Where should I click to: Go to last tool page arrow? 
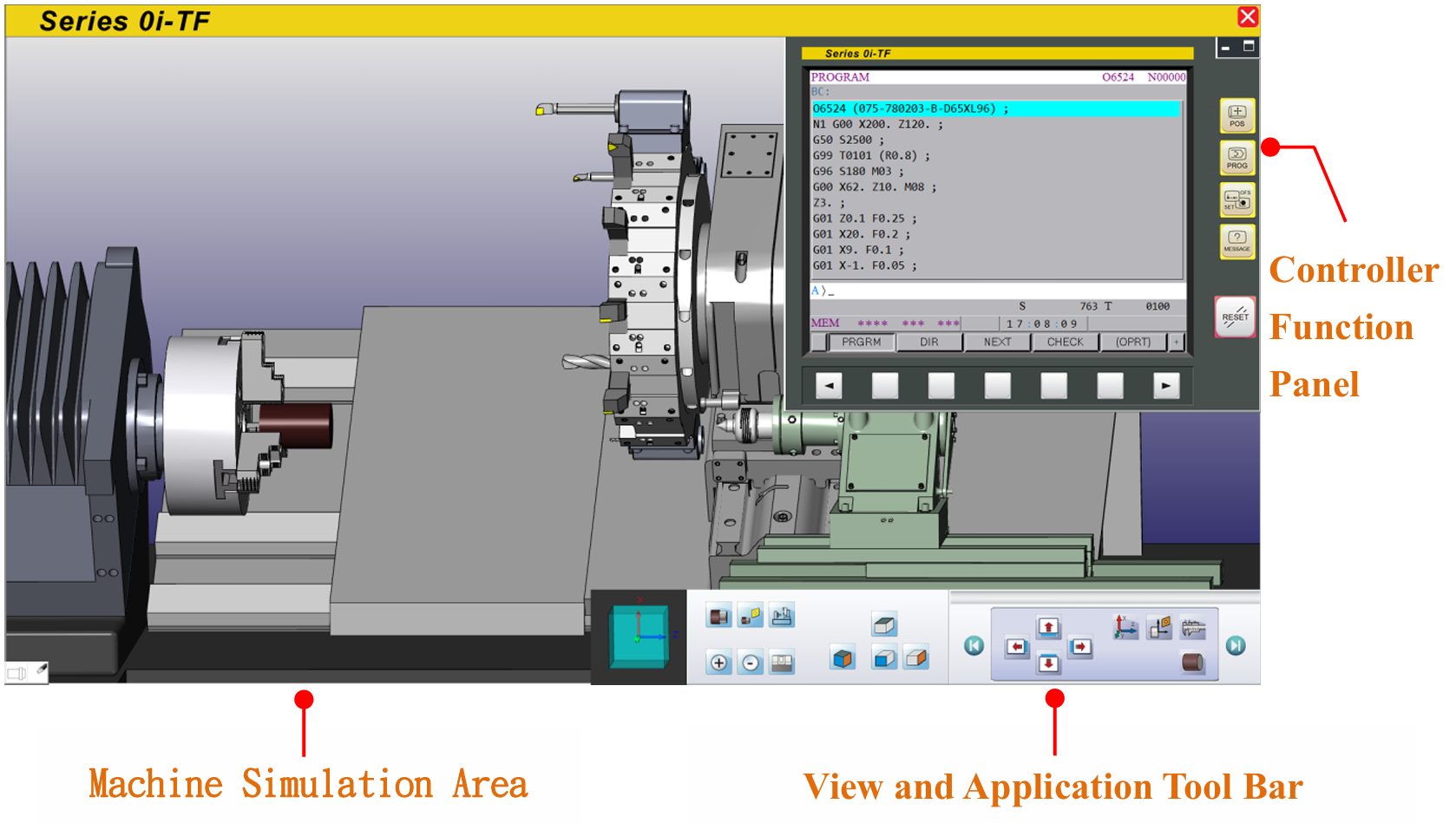tap(1236, 645)
